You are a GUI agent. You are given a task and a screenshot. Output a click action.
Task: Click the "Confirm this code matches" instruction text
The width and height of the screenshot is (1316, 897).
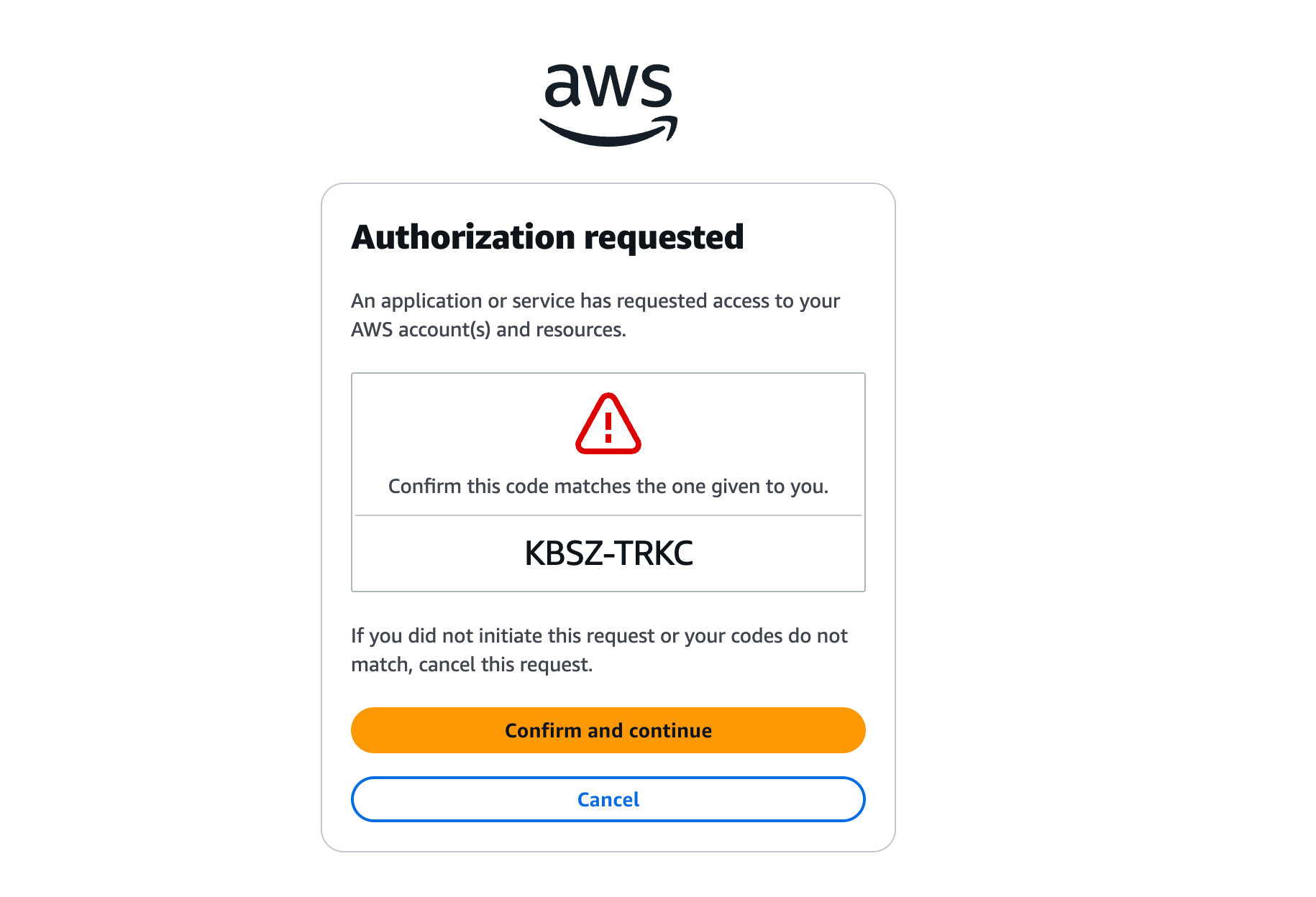coord(608,487)
